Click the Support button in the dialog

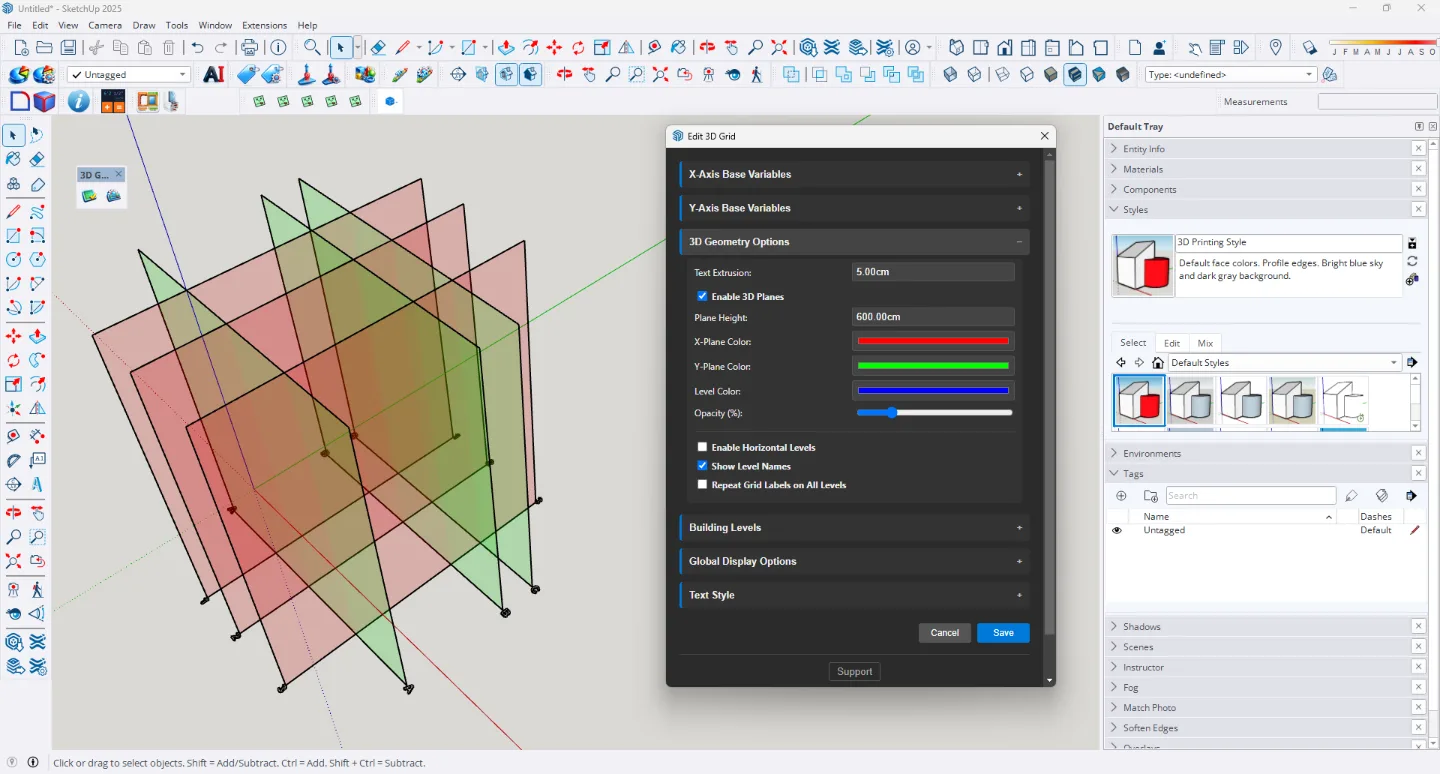click(855, 672)
